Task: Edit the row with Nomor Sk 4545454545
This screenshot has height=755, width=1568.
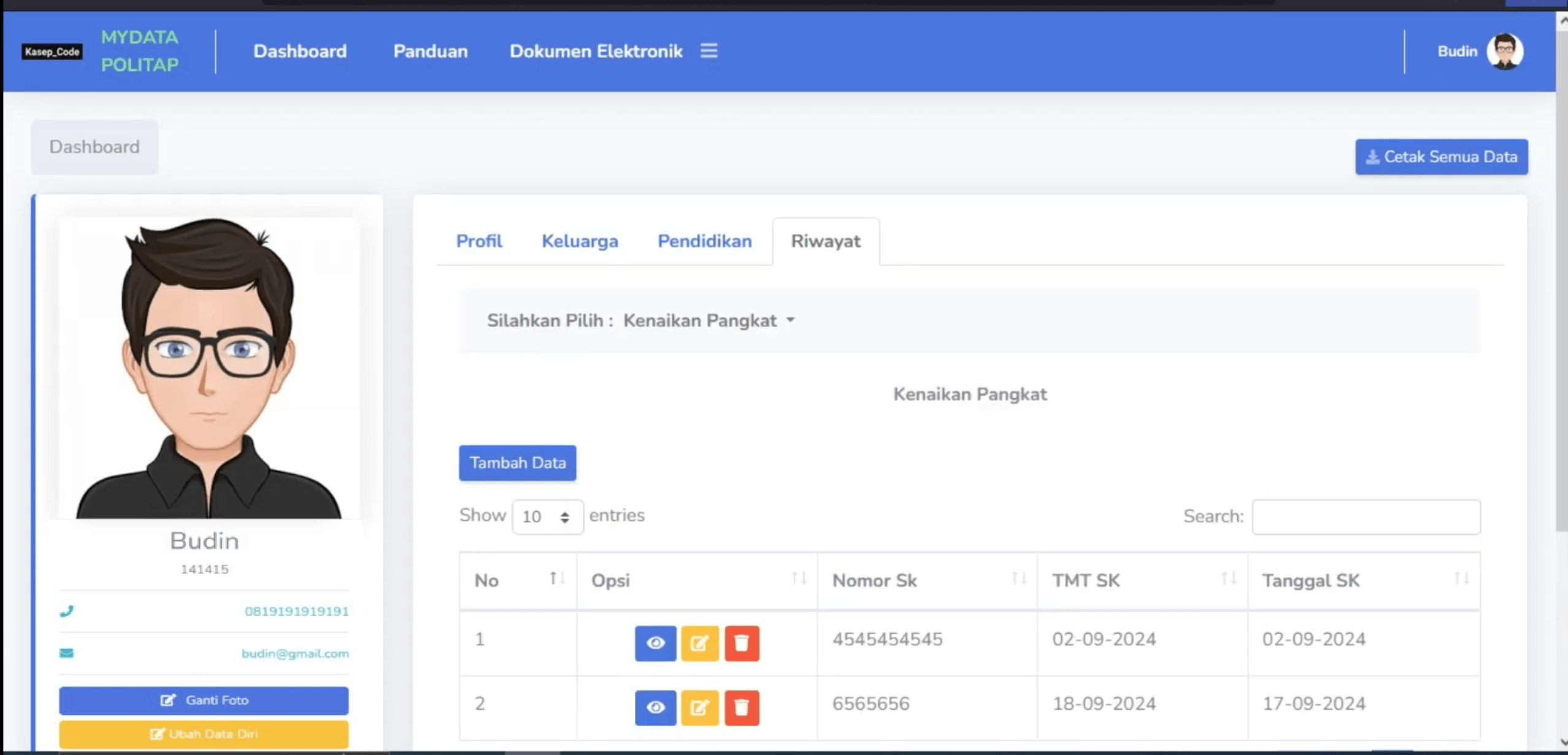Action: [699, 643]
